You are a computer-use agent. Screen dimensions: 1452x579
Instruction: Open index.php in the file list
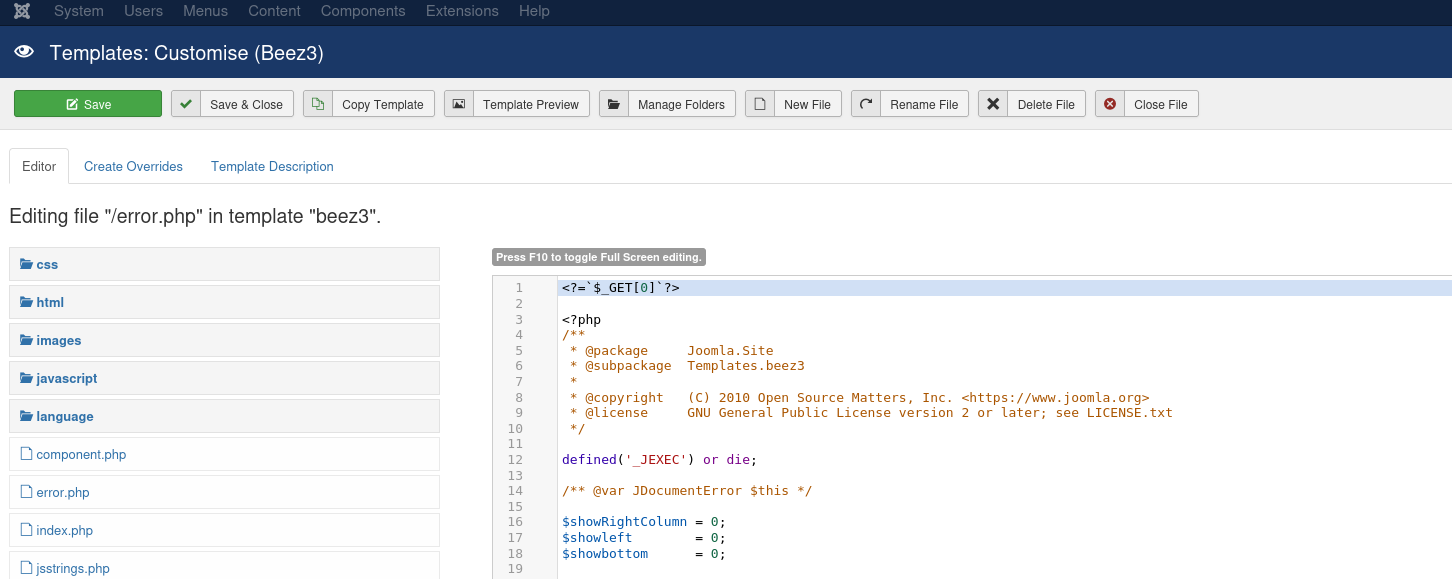coord(64,531)
